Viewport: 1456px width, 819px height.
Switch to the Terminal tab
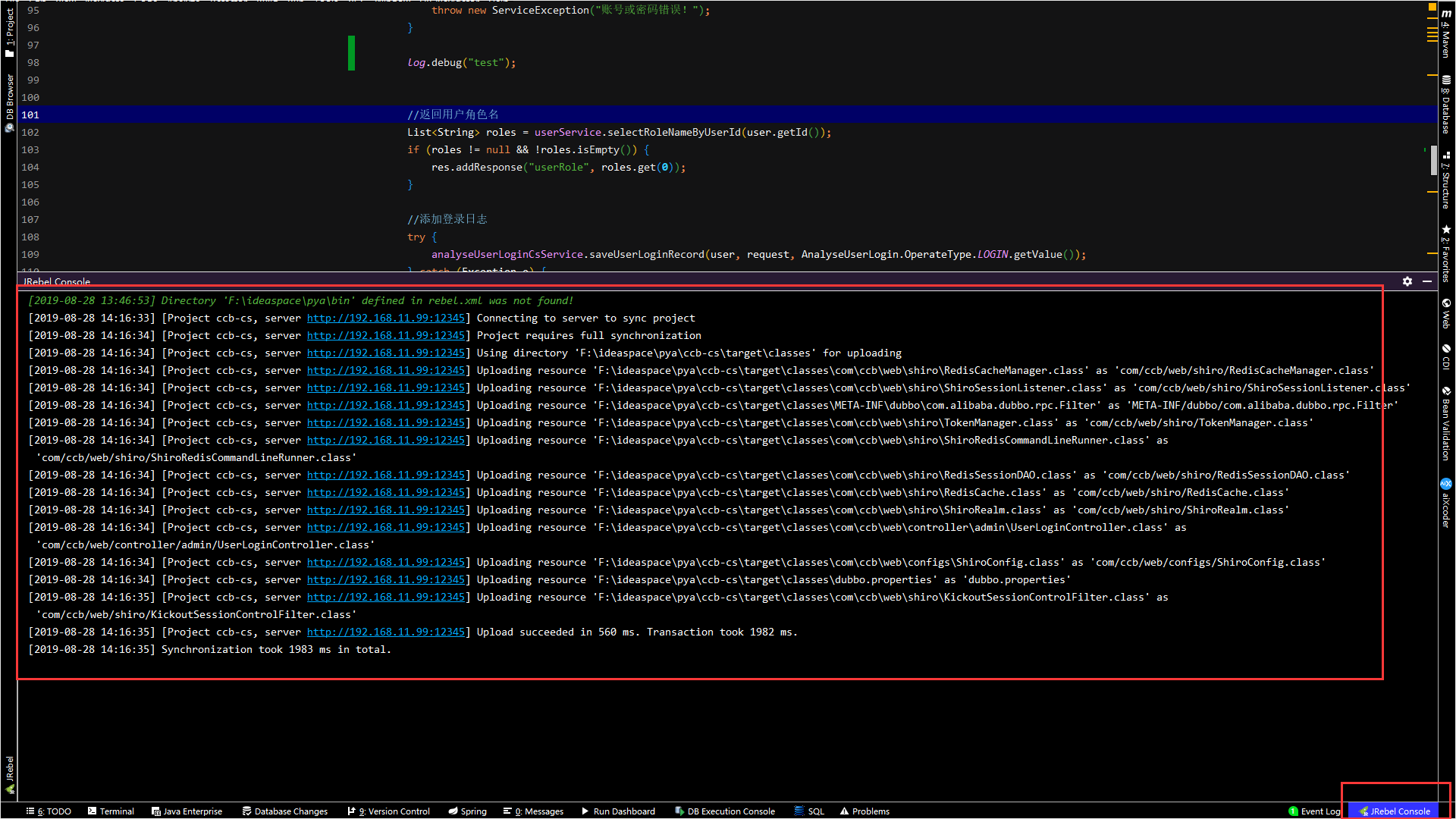pos(111,811)
